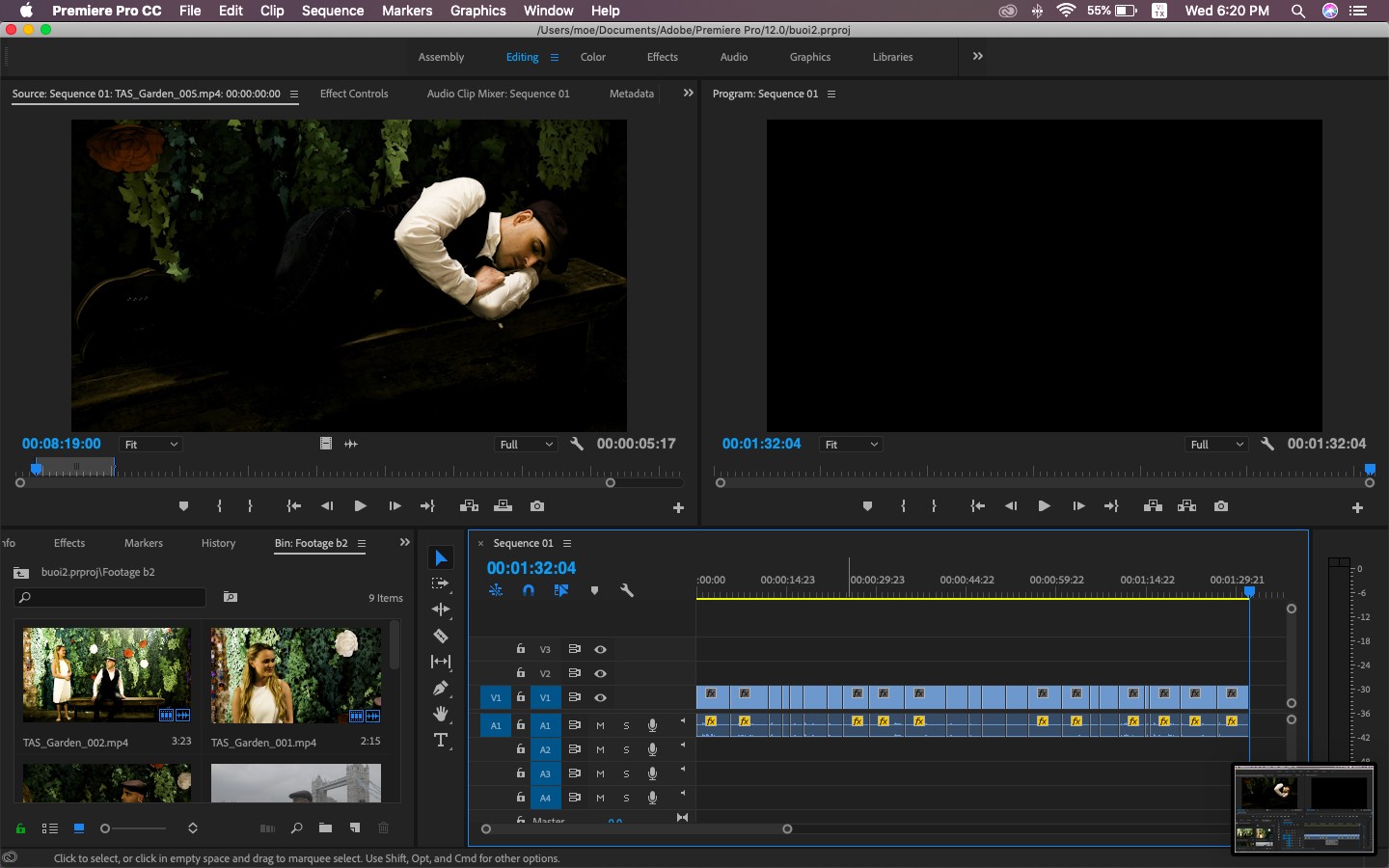
Task: Switch to the Color workspace tab
Action: (x=593, y=57)
